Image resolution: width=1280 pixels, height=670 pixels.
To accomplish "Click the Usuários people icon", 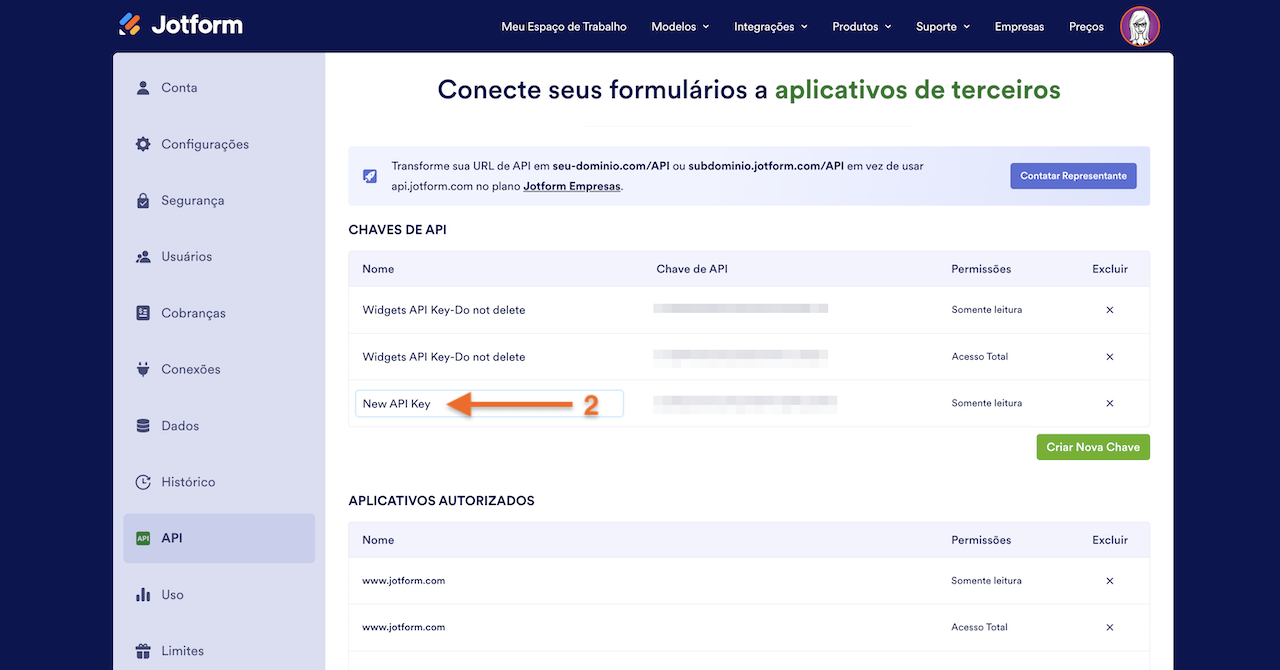I will 143,256.
